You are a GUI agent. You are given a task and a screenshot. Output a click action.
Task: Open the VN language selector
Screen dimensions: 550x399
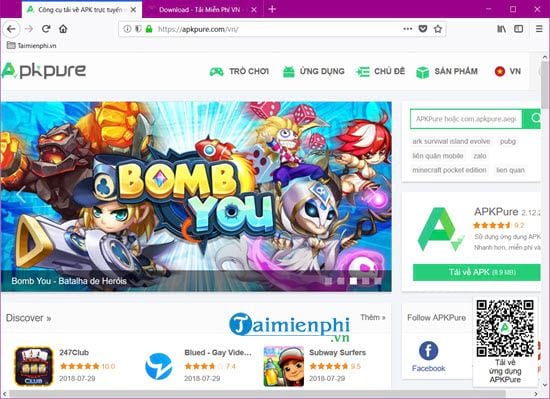point(508,72)
